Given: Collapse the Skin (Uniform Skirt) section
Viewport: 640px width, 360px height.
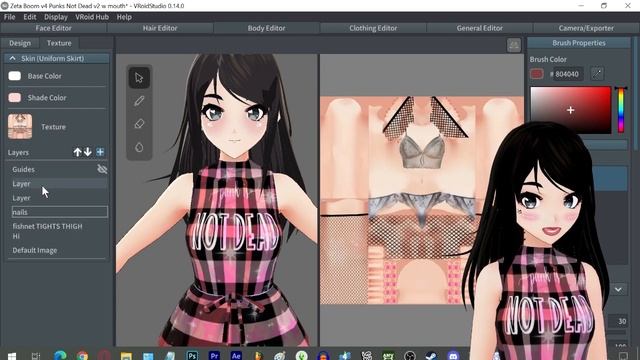Looking at the screenshot, I should click(13, 58).
